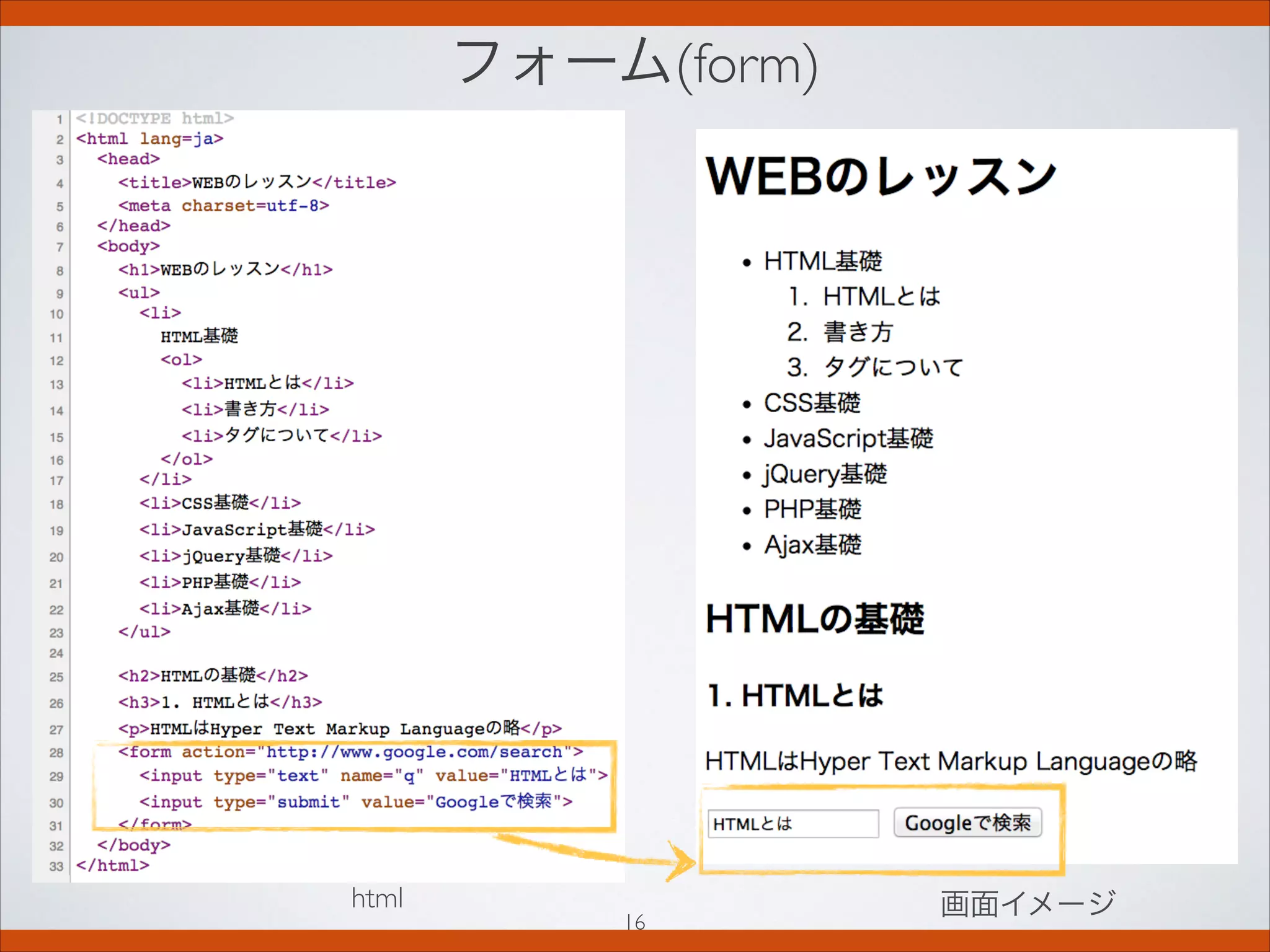Click the '</html>' closing tag line
The height and width of the screenshot is (952, 1270).
112,865
